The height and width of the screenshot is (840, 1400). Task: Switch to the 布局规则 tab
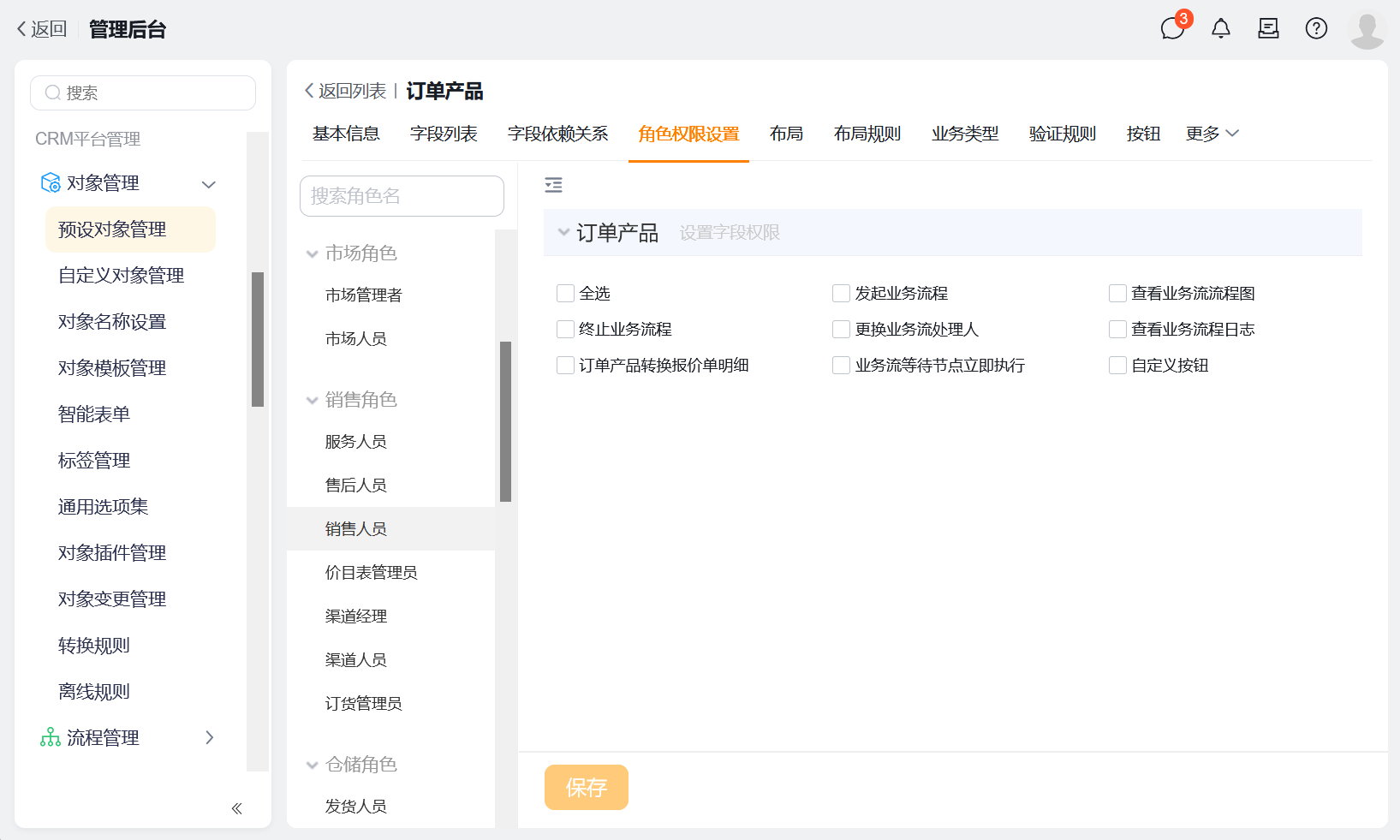(867, 134)
